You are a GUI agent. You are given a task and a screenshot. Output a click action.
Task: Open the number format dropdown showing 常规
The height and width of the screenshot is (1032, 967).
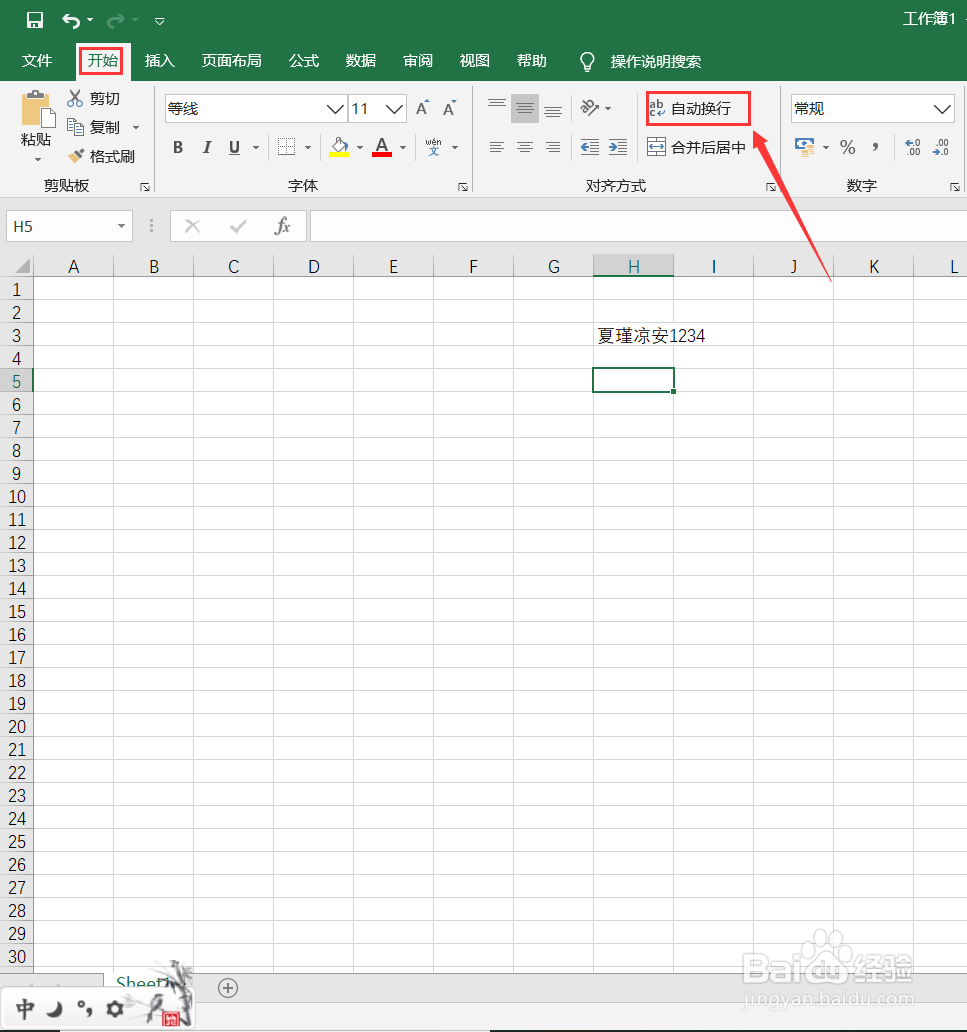click(941, 108)
